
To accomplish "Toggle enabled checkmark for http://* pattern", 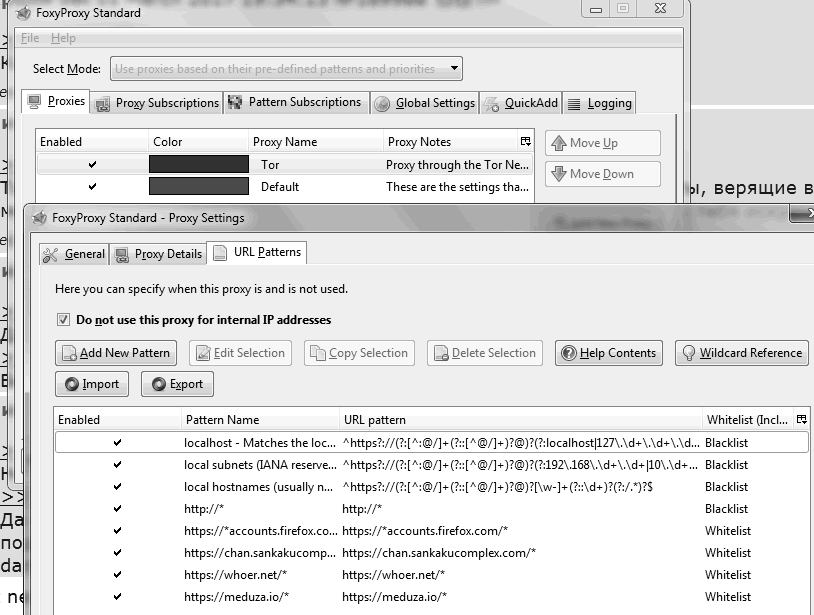I will (117, 509).
